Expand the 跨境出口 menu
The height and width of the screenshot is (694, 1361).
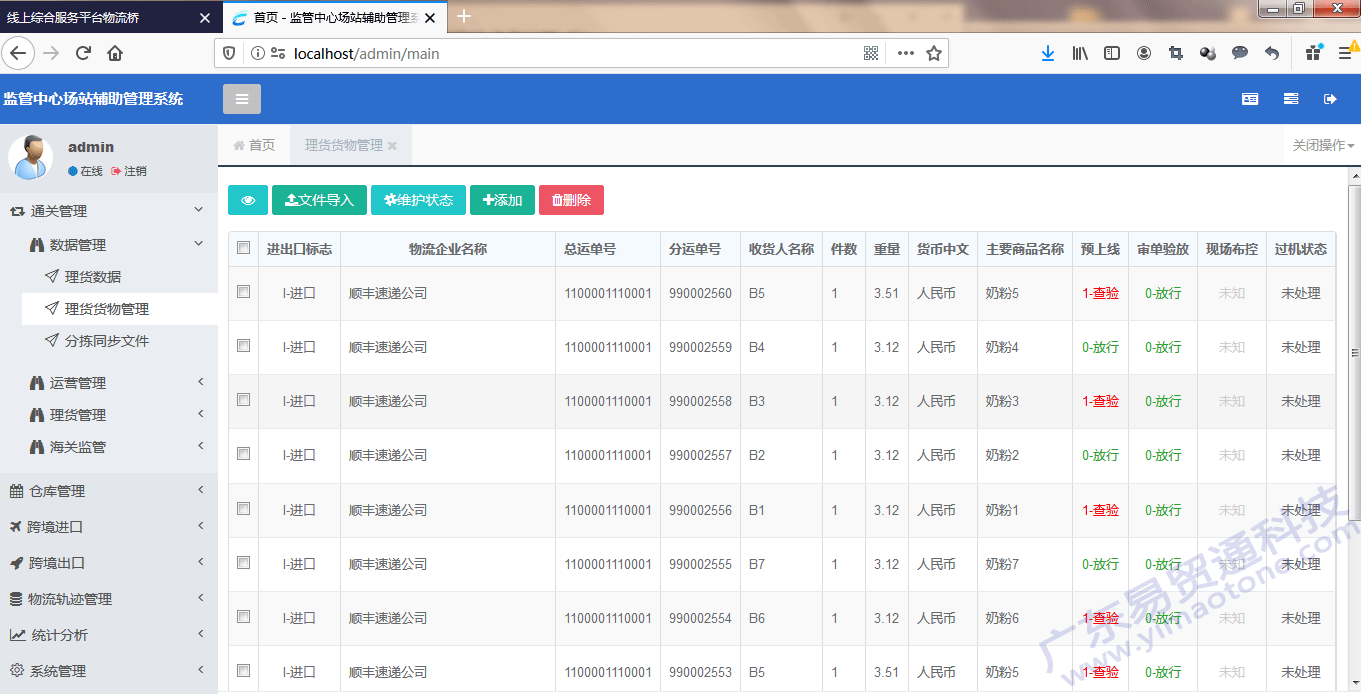[109, 563]
